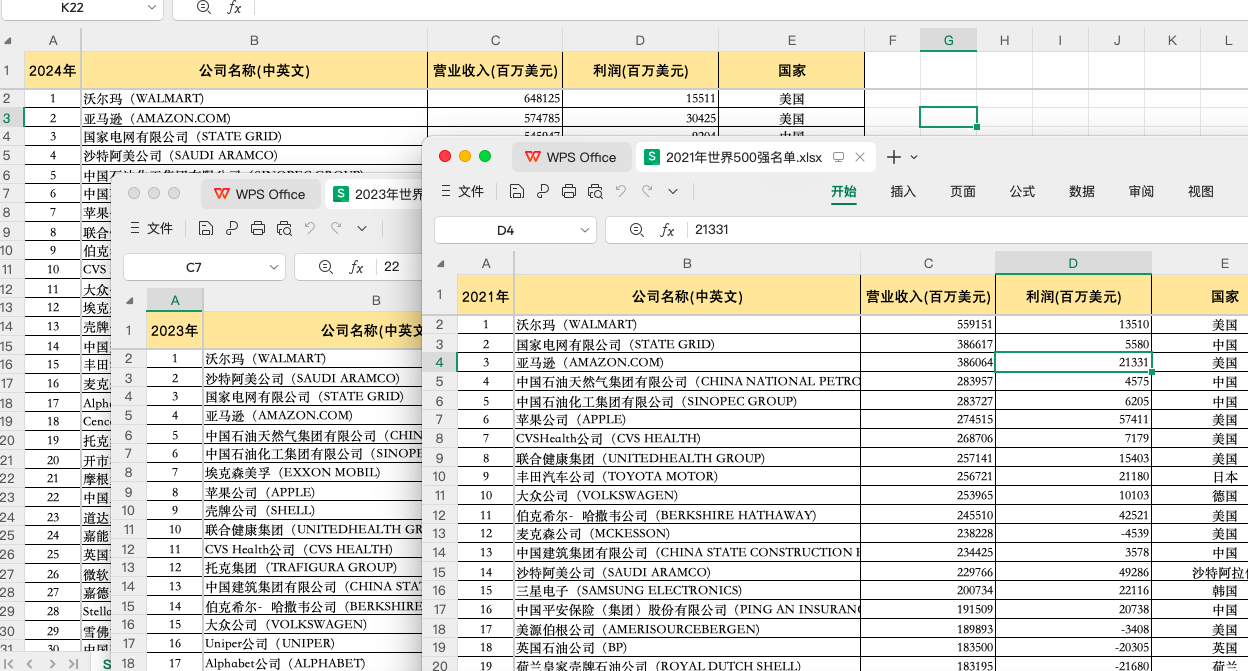
Task: Open the 公式 ribbon tab
Action: (1022, 191)
